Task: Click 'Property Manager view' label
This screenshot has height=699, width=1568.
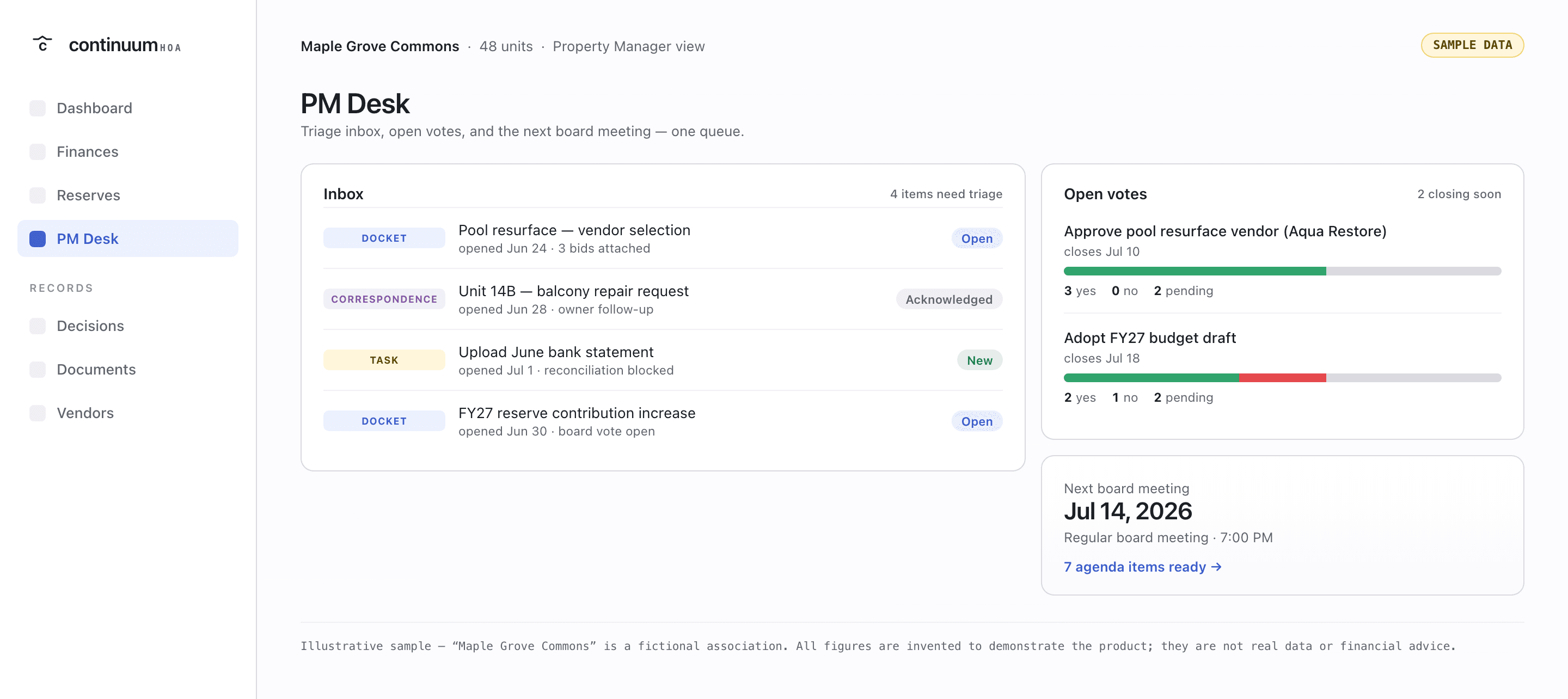Action: 628,46
